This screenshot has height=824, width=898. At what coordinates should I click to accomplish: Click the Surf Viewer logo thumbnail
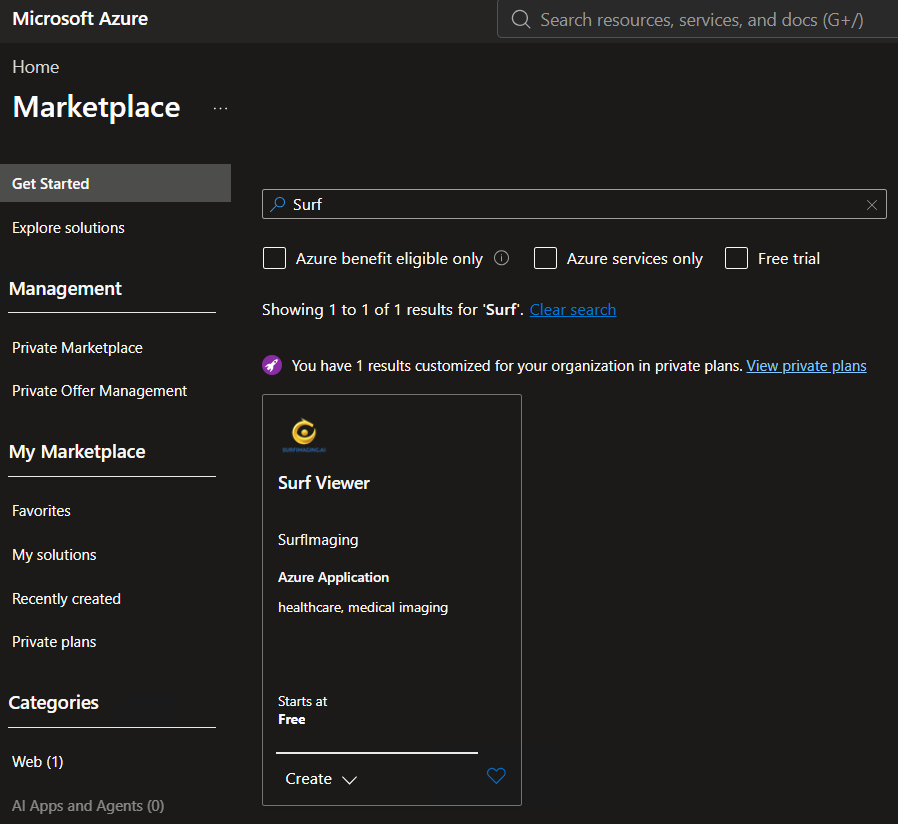(x=304, y=435)
